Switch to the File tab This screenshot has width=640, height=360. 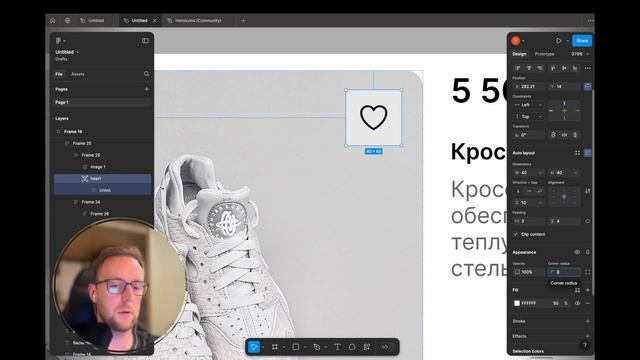tap(59, 74)
